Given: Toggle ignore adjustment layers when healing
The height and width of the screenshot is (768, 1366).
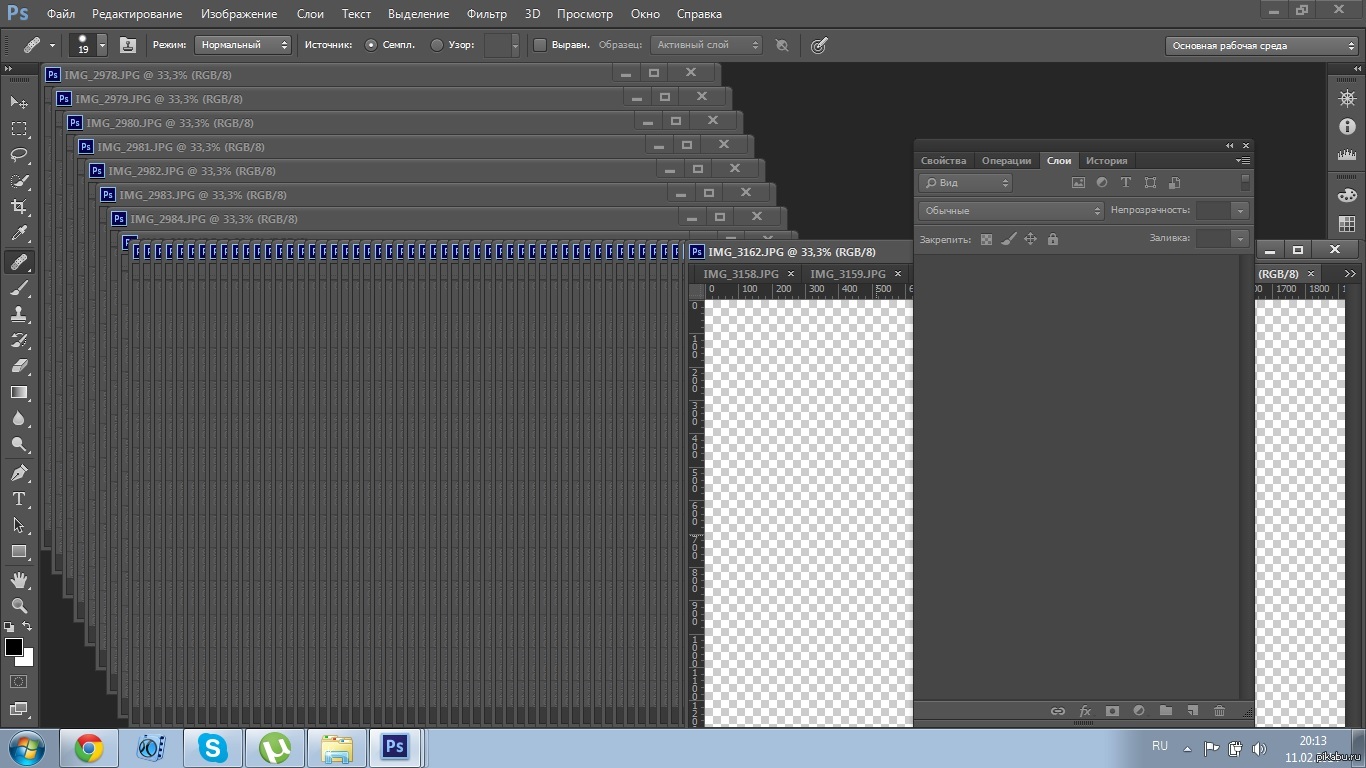Looking at the screenshot, I should coord(782,45).
